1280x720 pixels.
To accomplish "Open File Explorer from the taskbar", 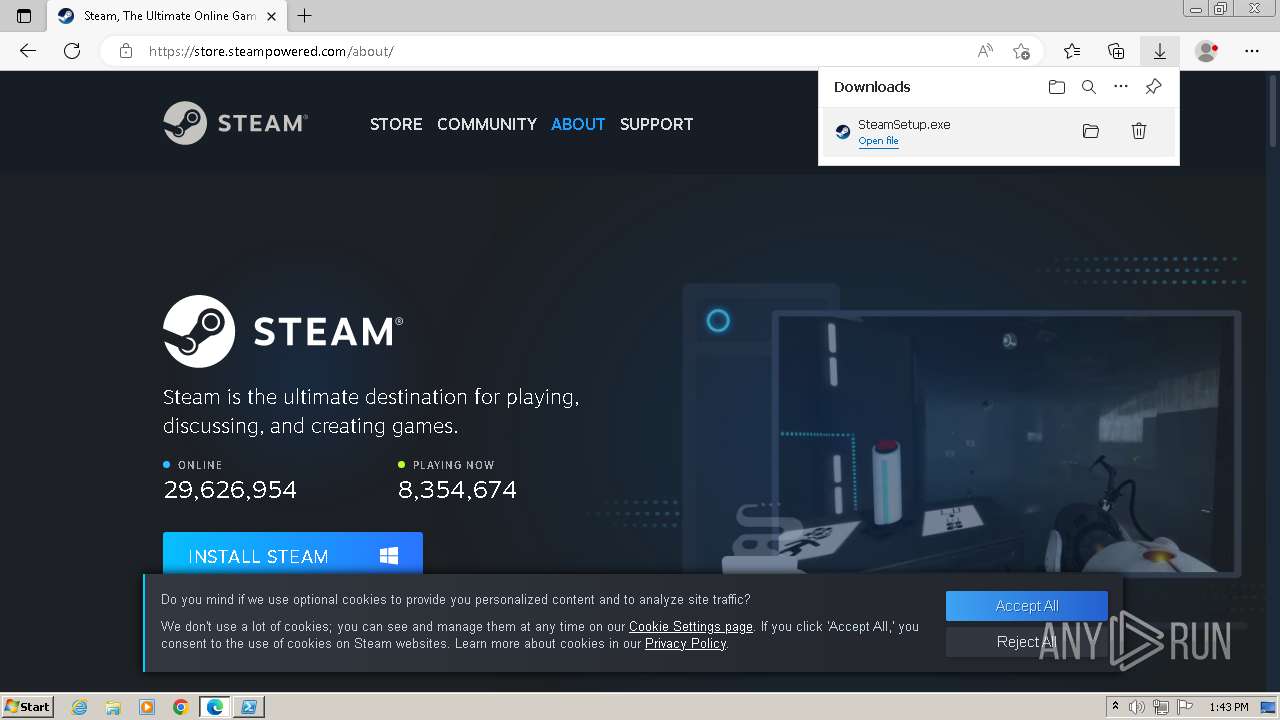I will 113,707.
